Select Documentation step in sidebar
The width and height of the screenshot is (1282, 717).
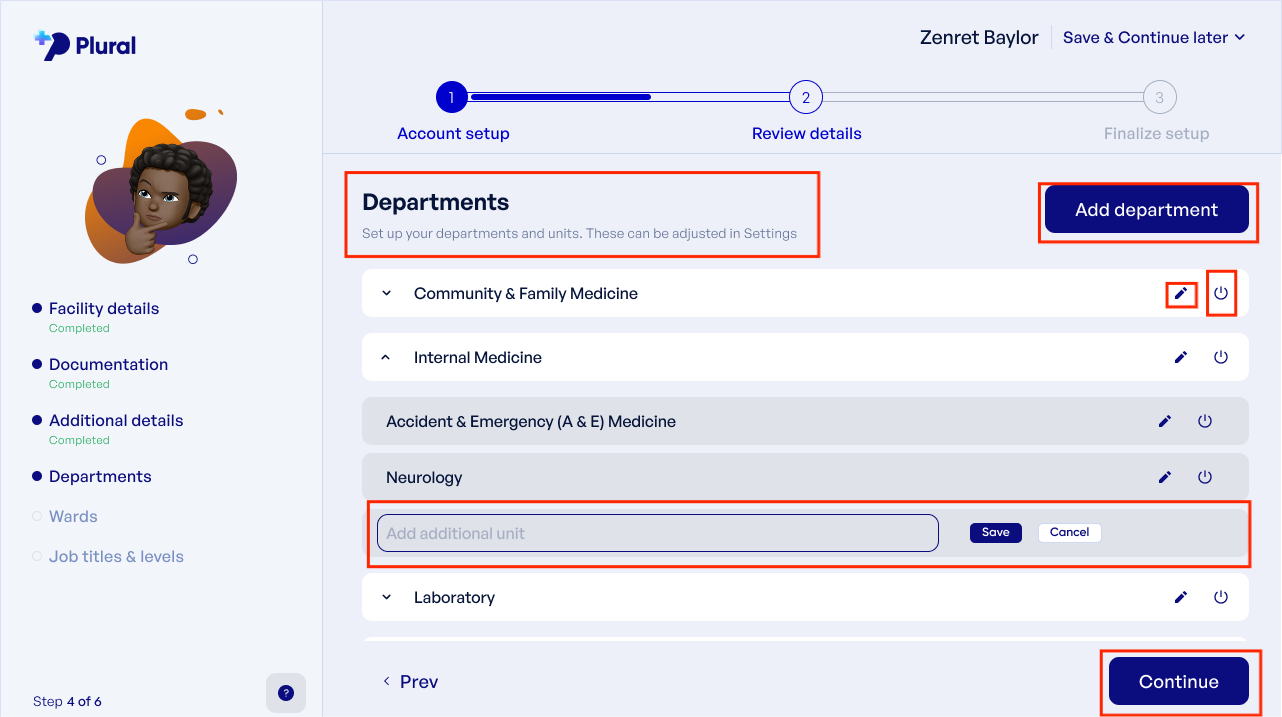click(108, 365)
